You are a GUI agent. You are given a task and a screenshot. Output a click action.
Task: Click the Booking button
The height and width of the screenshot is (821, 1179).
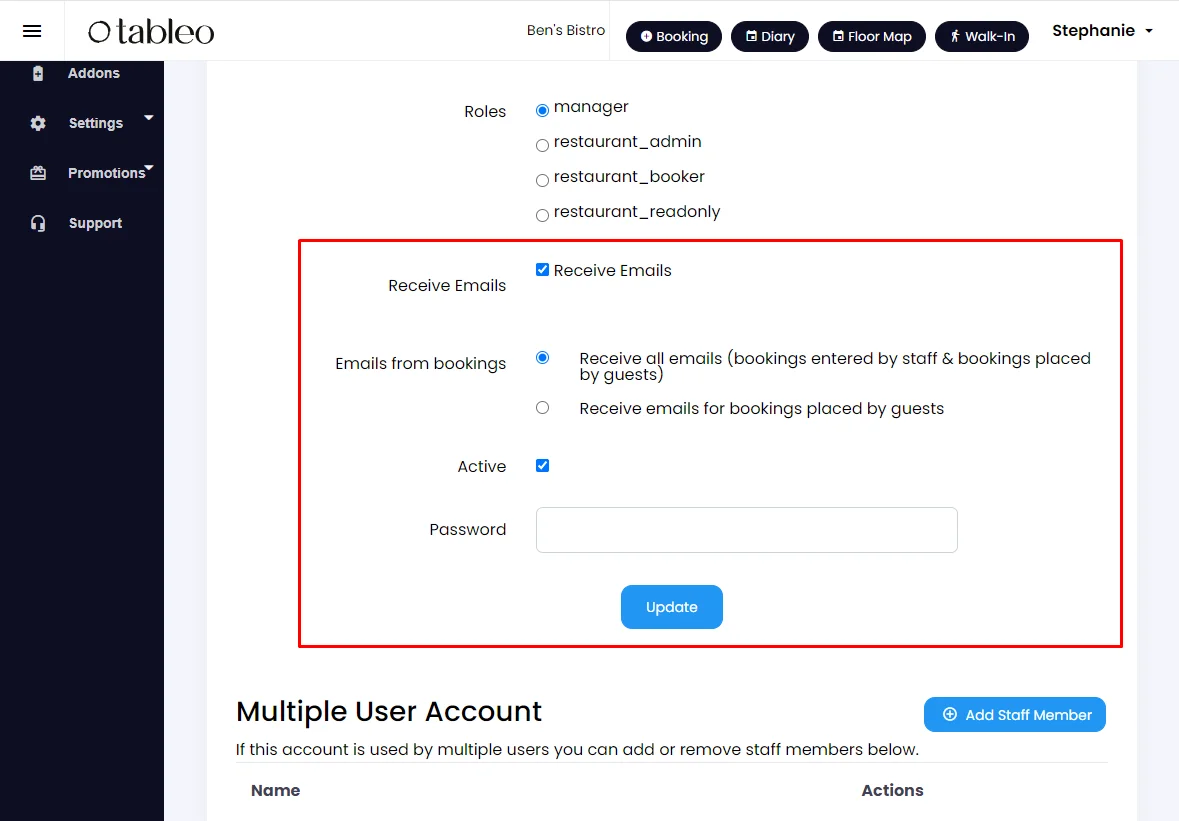pyautogui.click(x=674, y=36)
